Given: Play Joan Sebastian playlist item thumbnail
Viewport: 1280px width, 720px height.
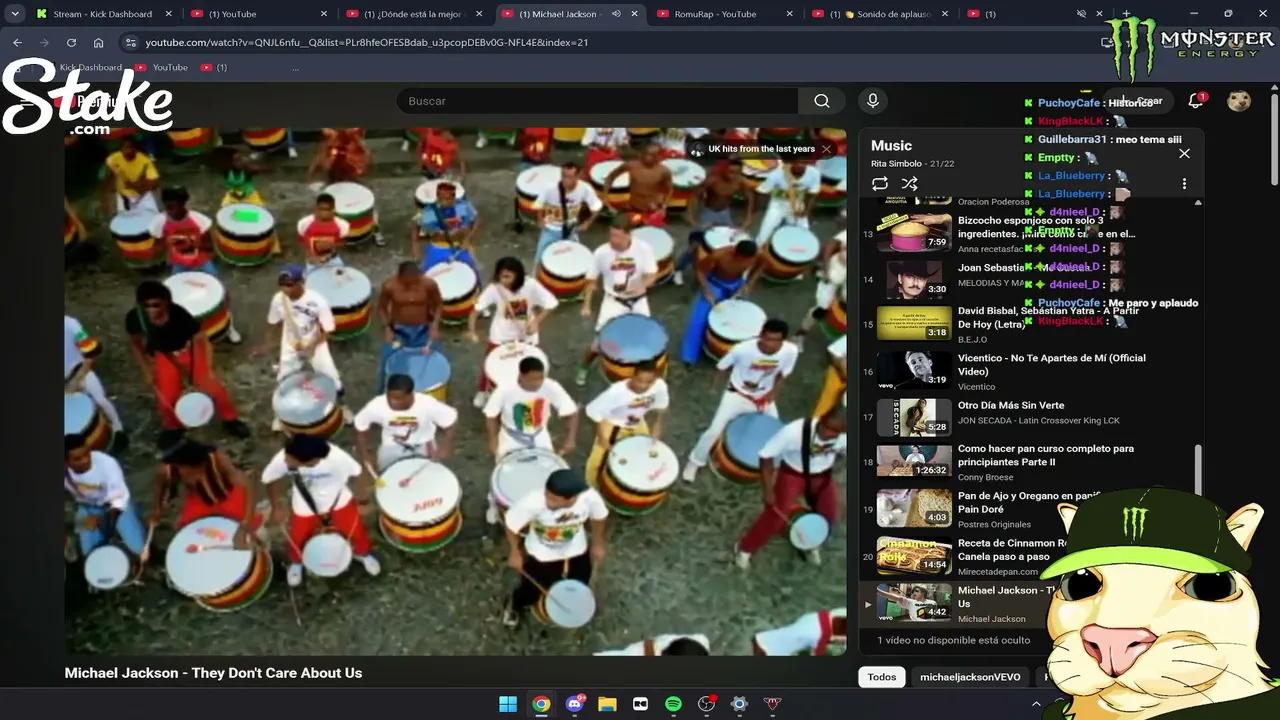Looking at the screenshot, I should [x=914, y=279].
